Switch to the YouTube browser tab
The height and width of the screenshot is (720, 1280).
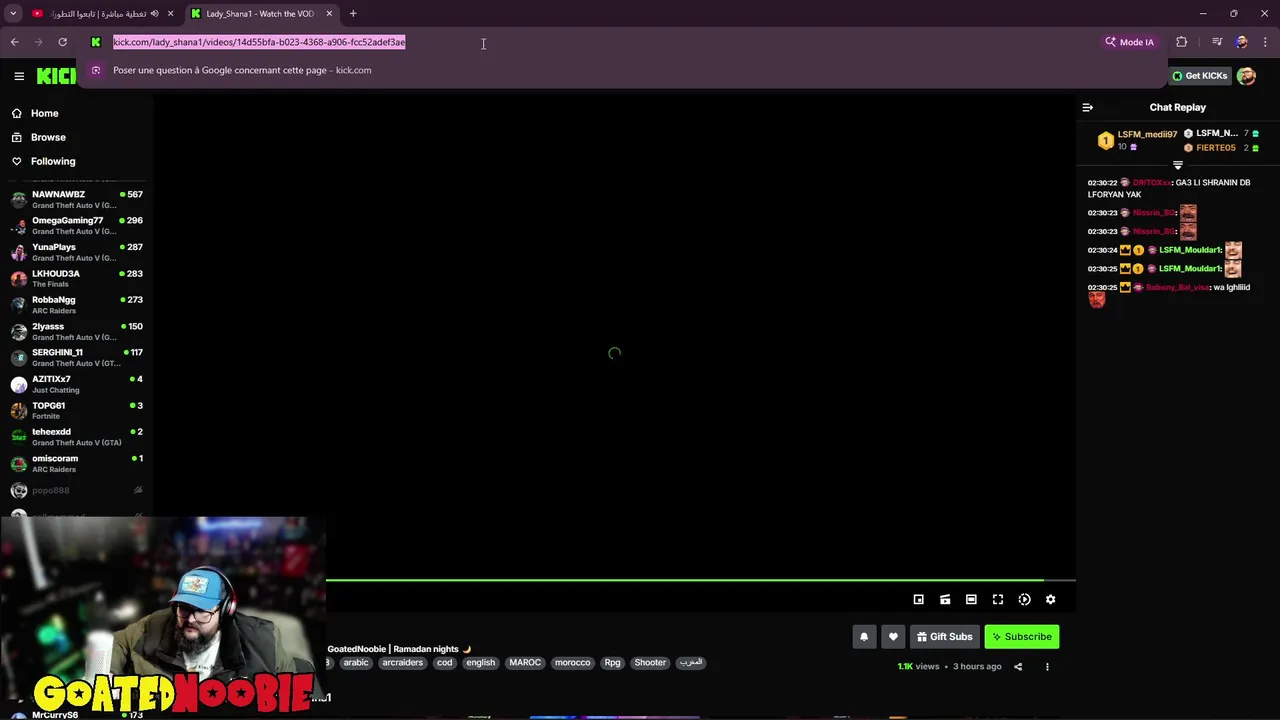(98, 14)
